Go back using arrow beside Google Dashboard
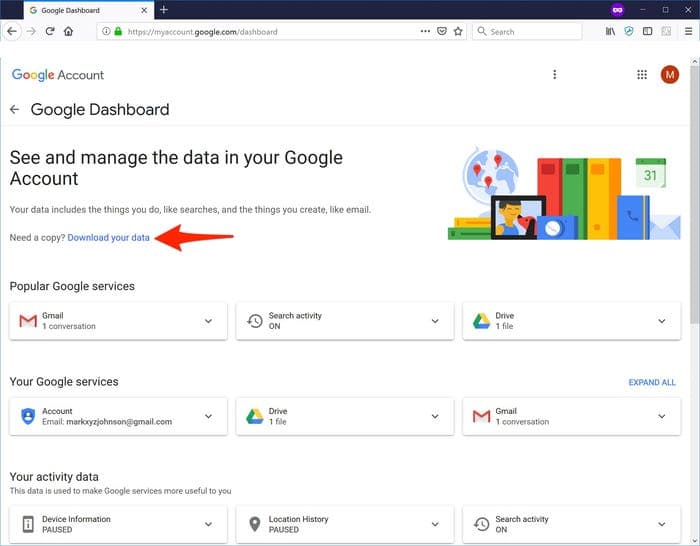700x546 pixels. pyautogui.click(x=14, y=109)
